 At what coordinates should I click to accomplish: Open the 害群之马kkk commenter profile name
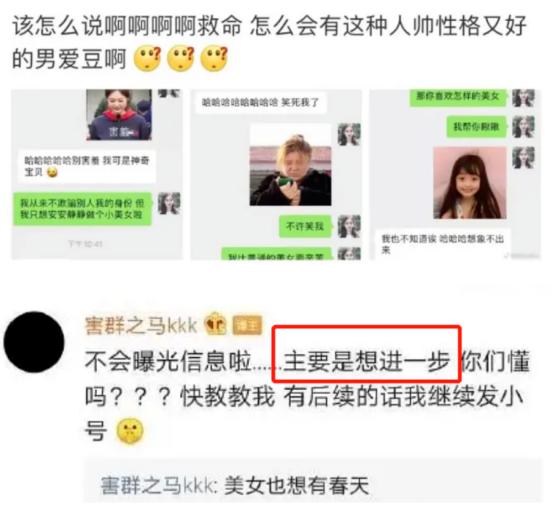[141, 325]
